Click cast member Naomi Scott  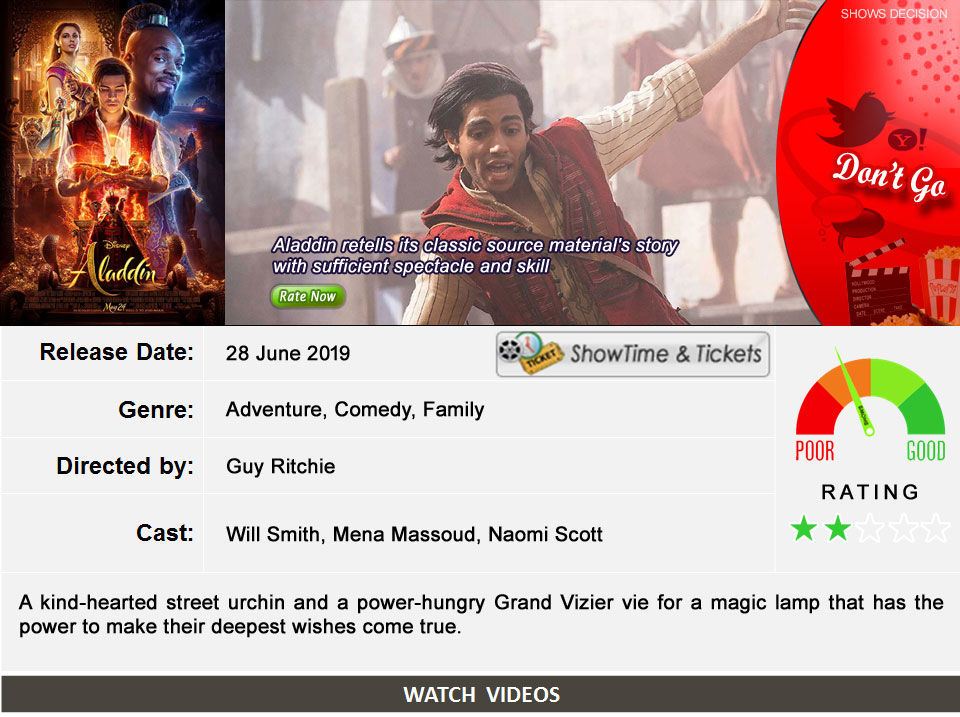[x=546, y=534]
